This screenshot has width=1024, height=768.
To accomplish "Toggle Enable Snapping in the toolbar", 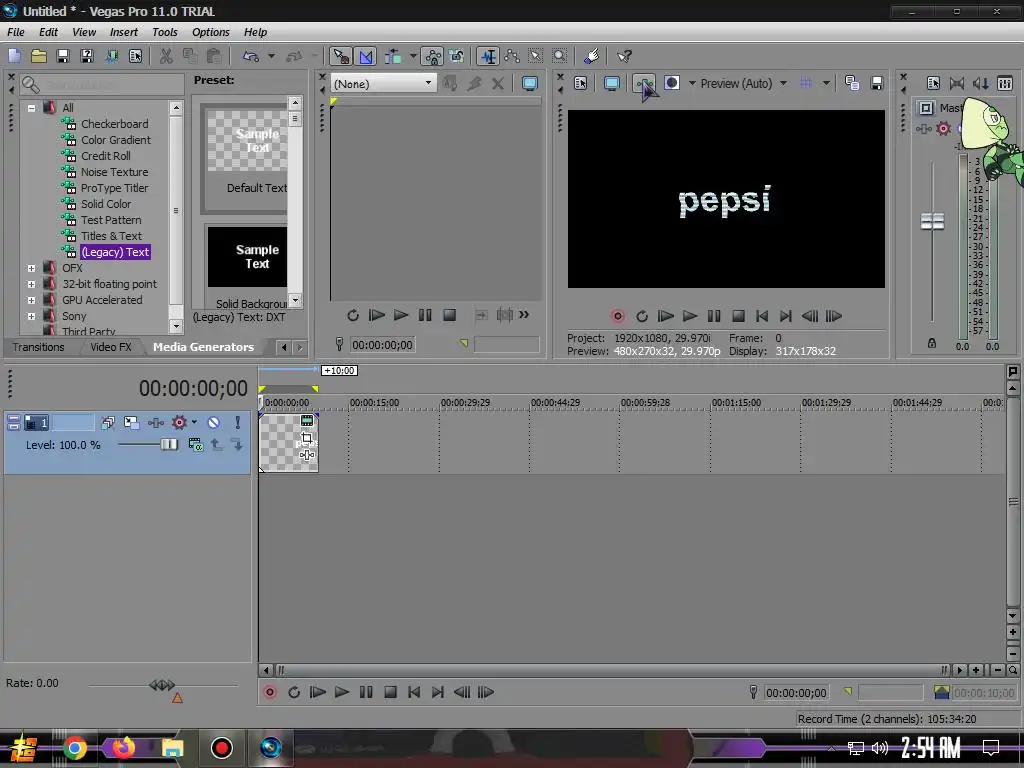I will click(x=340, y=56).
